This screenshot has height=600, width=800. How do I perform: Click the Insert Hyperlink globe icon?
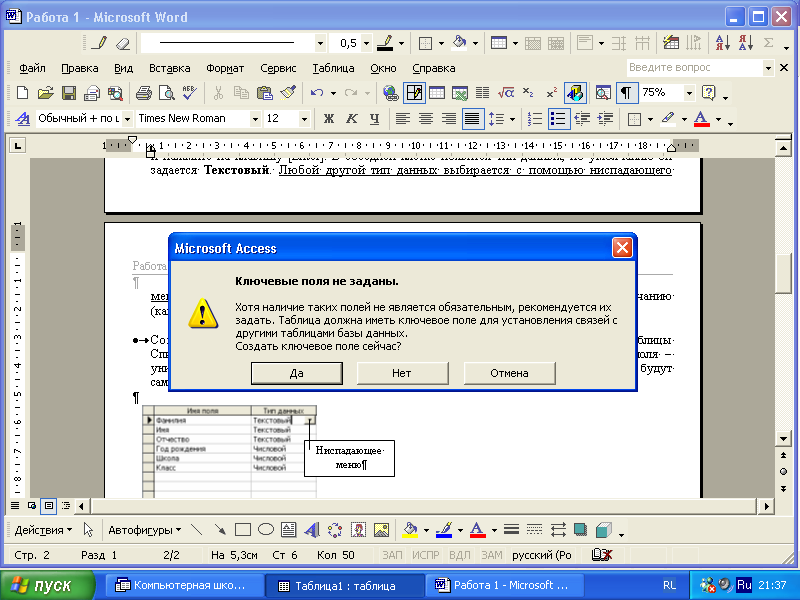391,93
